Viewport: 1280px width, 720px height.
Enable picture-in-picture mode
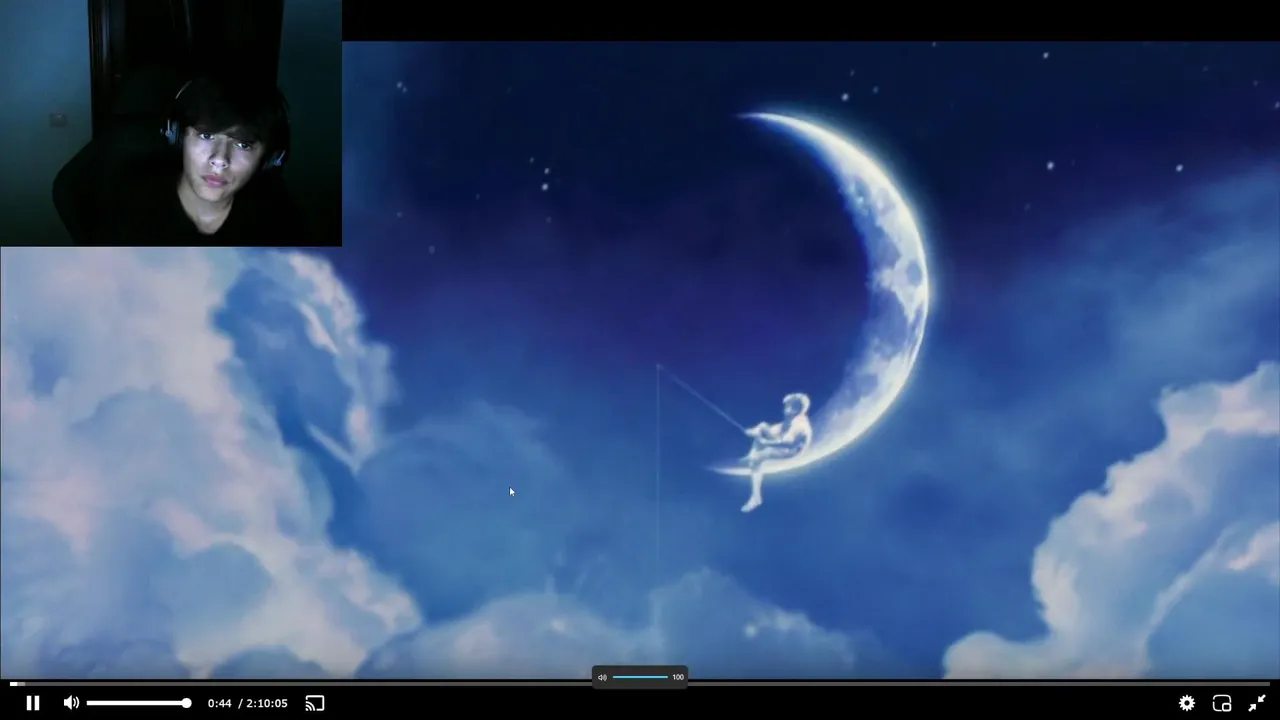click(x=1222, y=703)
